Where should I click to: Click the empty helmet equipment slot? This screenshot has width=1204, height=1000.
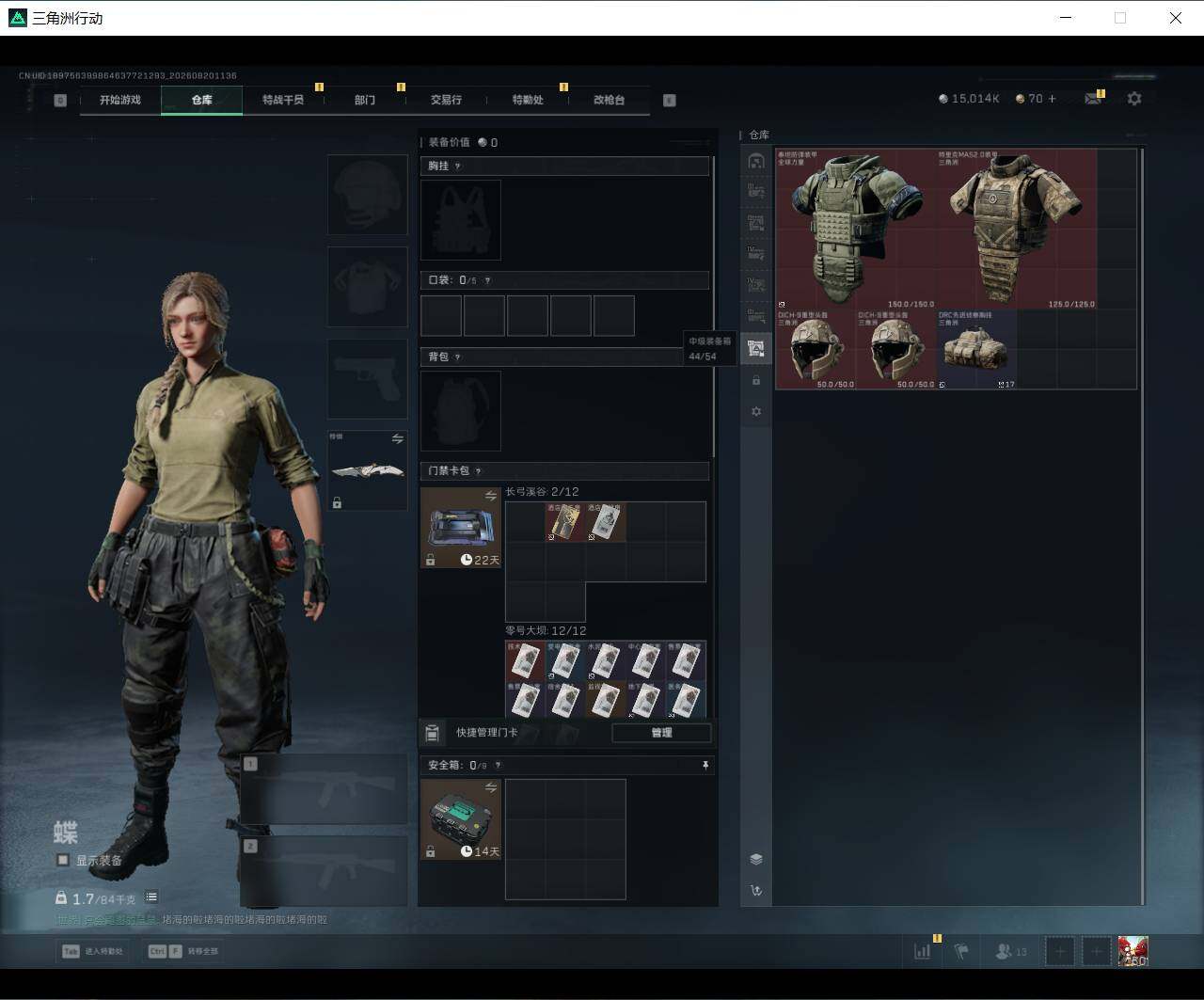coord(367,195)
